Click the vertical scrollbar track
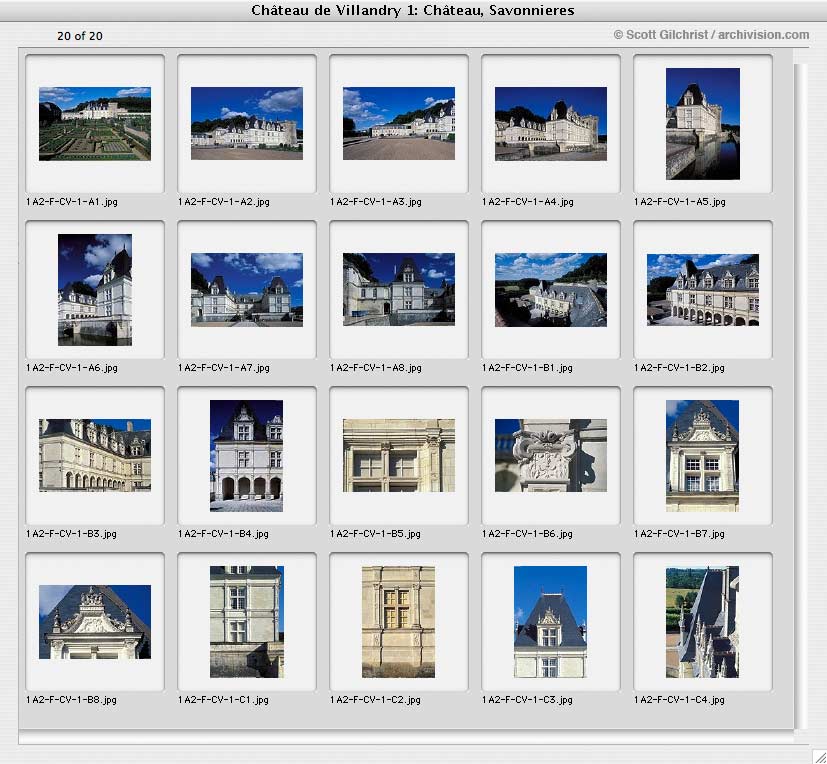This screenshot has width=827, height=764. 800,395
